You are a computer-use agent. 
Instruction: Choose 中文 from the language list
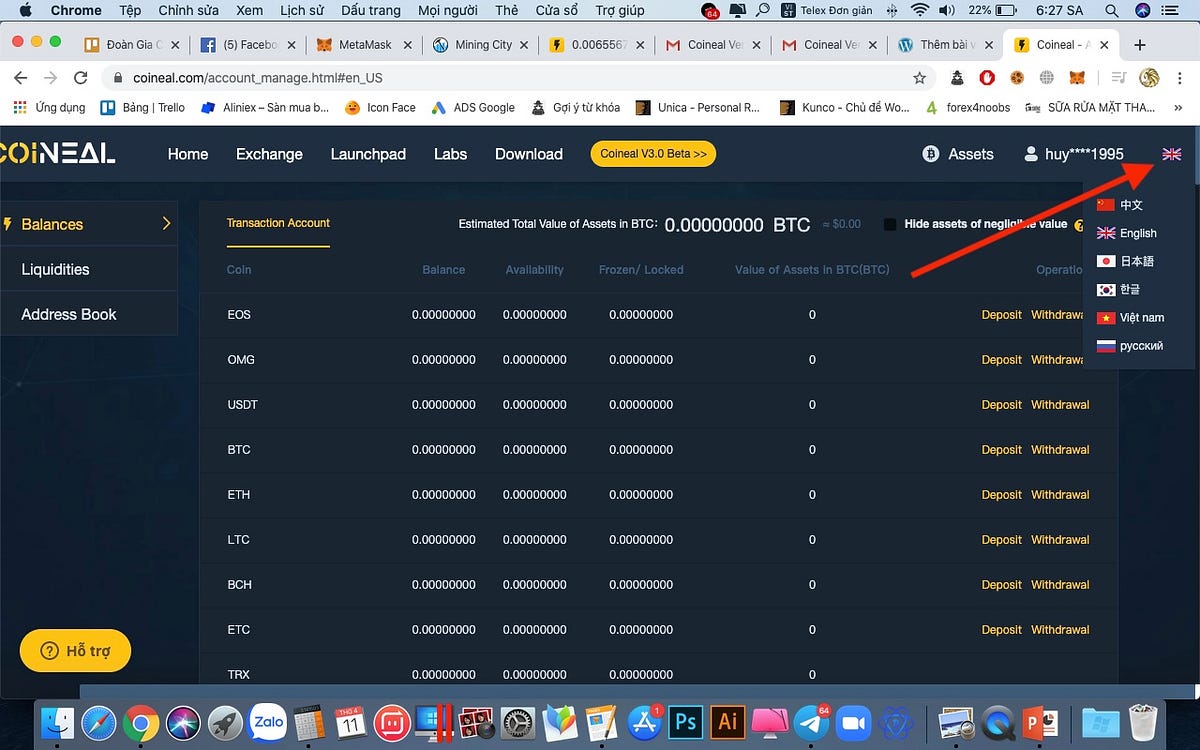[1120, 205]
